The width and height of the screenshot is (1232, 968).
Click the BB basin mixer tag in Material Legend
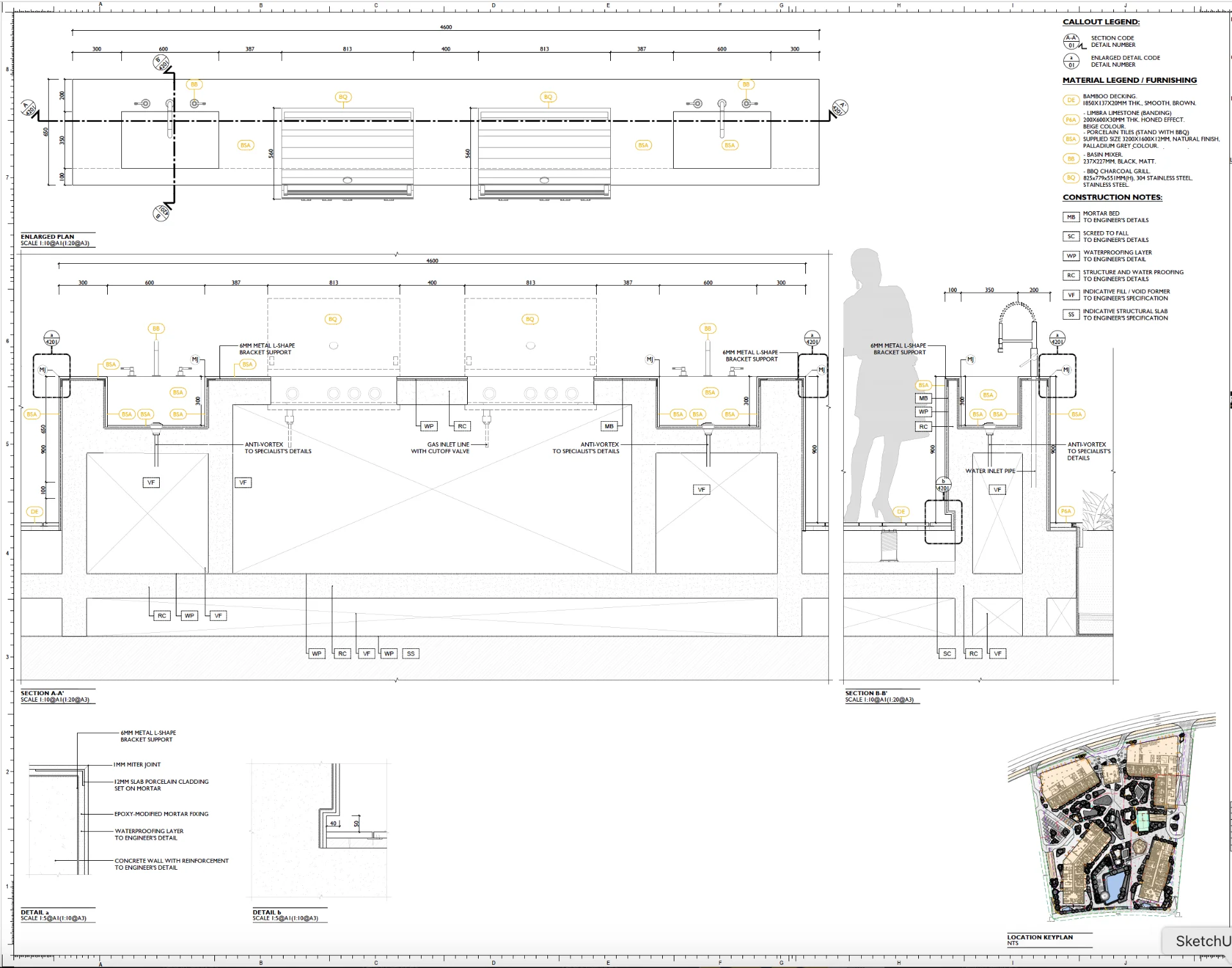pyautogui.click(x=1070, y=159)
